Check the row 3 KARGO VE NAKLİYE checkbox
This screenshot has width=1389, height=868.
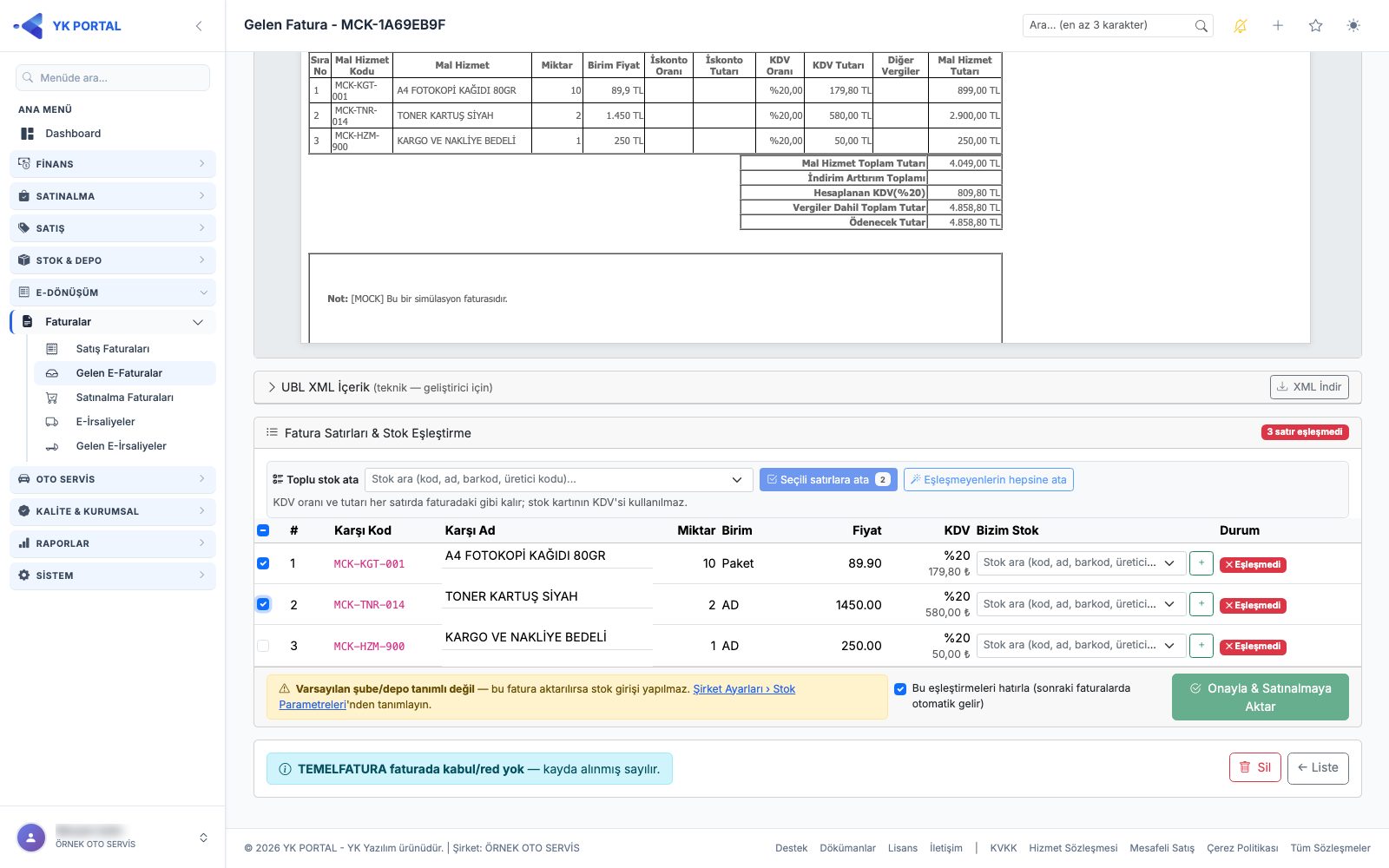coord(263,646)
